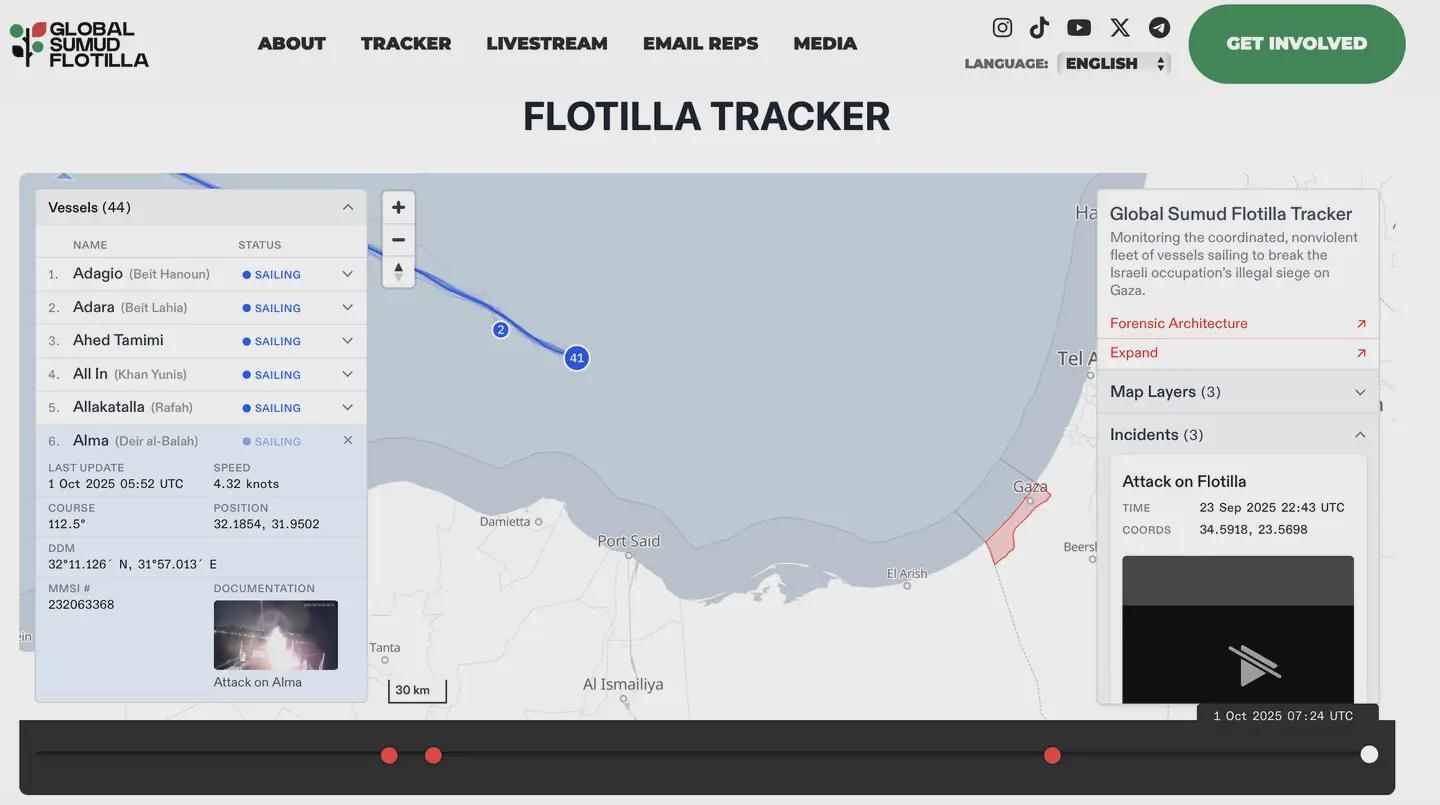
Task: Expand the Map Layers section
Action: pos(1359,392)
